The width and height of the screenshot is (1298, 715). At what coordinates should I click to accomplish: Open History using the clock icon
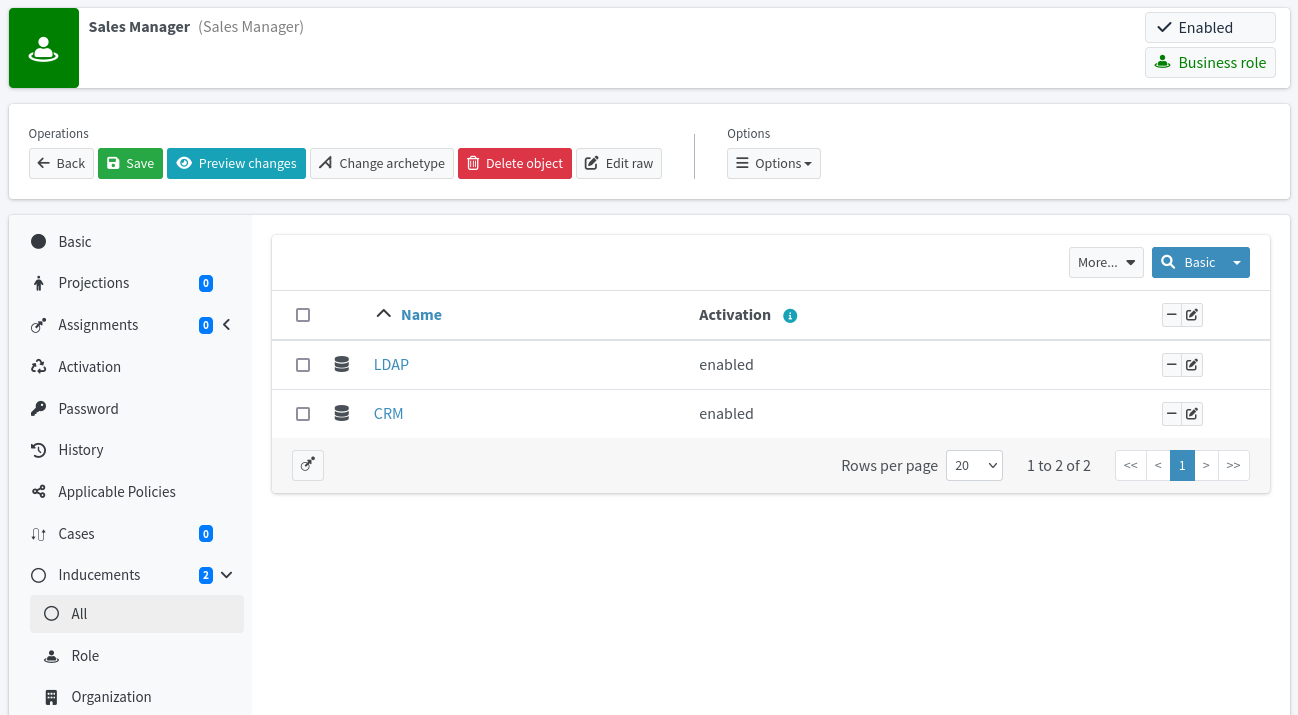[x=39, y=449]
